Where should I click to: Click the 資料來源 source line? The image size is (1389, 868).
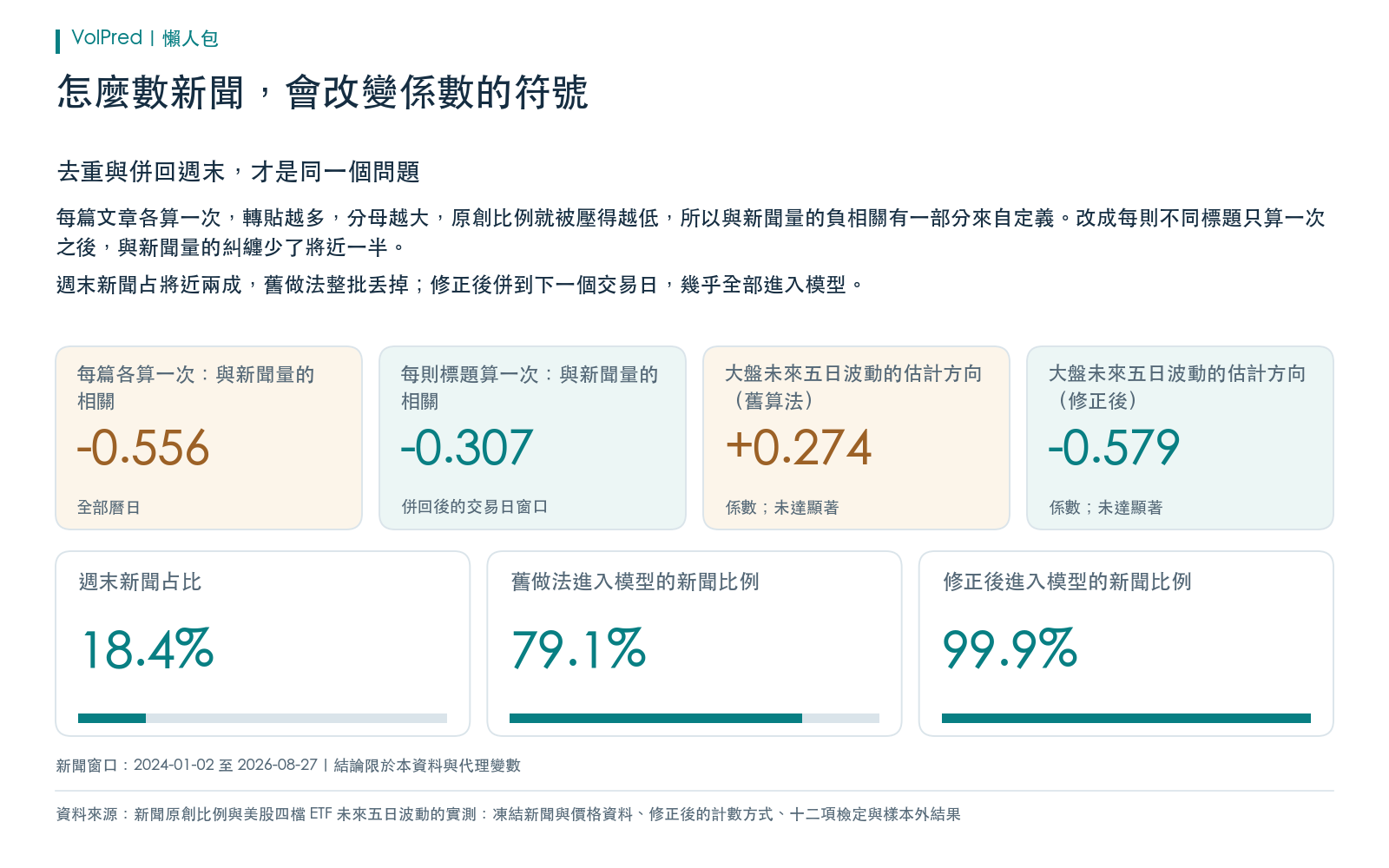509,814
